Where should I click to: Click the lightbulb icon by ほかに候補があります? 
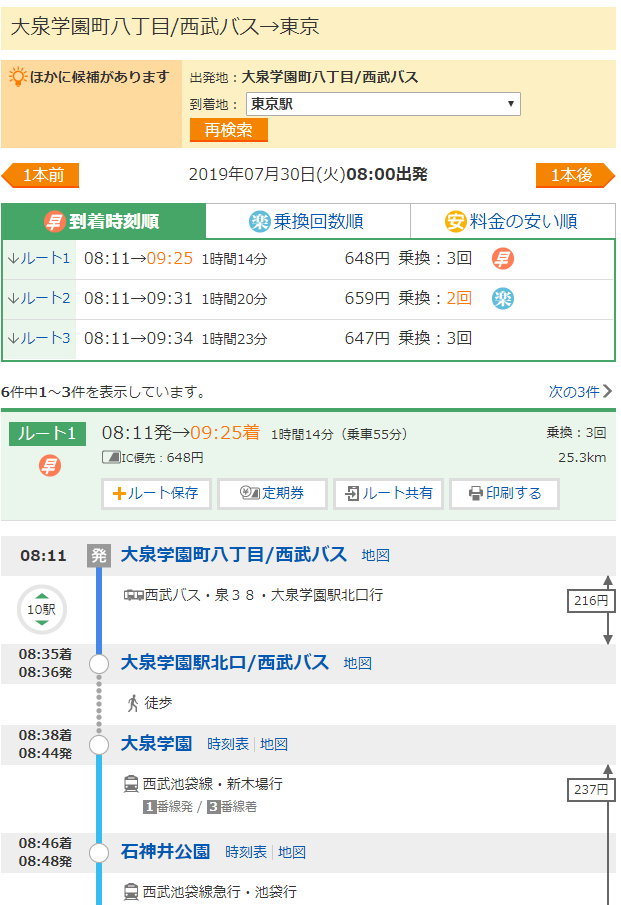click(18, 76)
